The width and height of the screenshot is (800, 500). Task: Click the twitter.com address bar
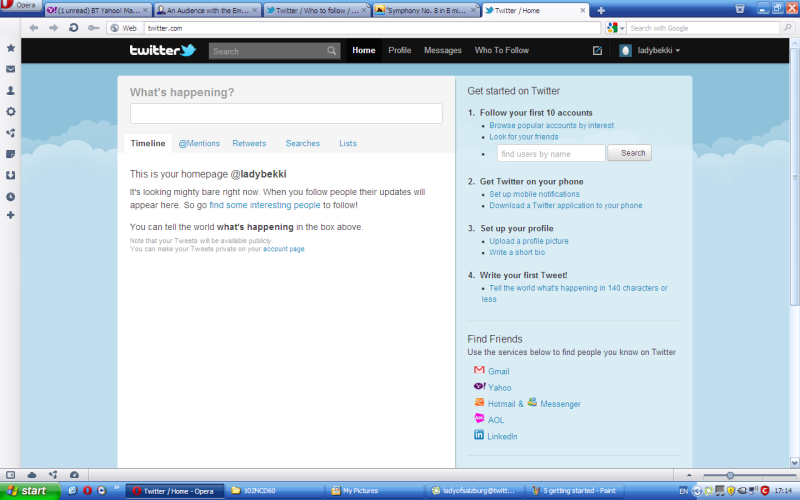[372, 28]
